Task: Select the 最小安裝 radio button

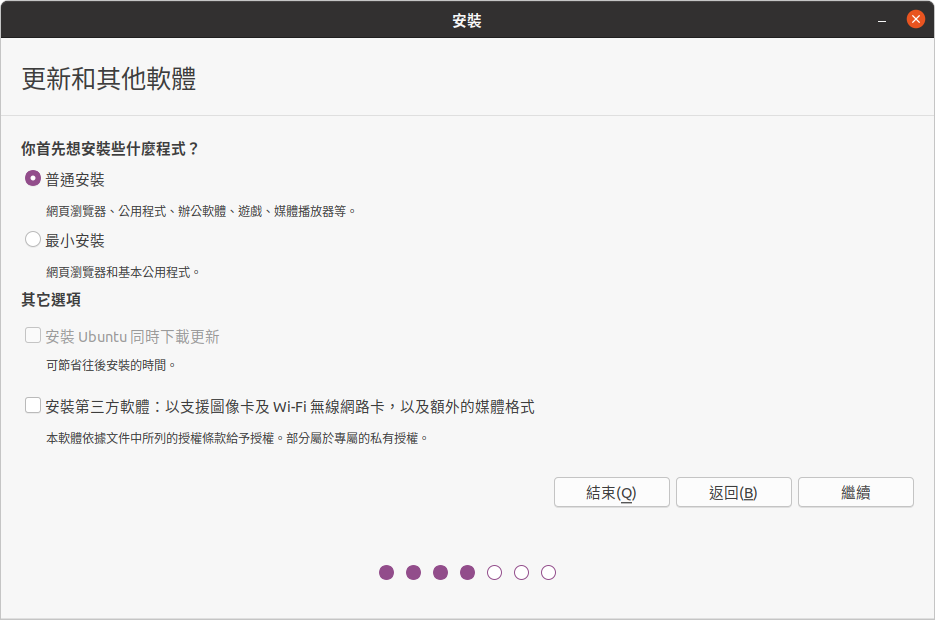Action: coord(33,240)
